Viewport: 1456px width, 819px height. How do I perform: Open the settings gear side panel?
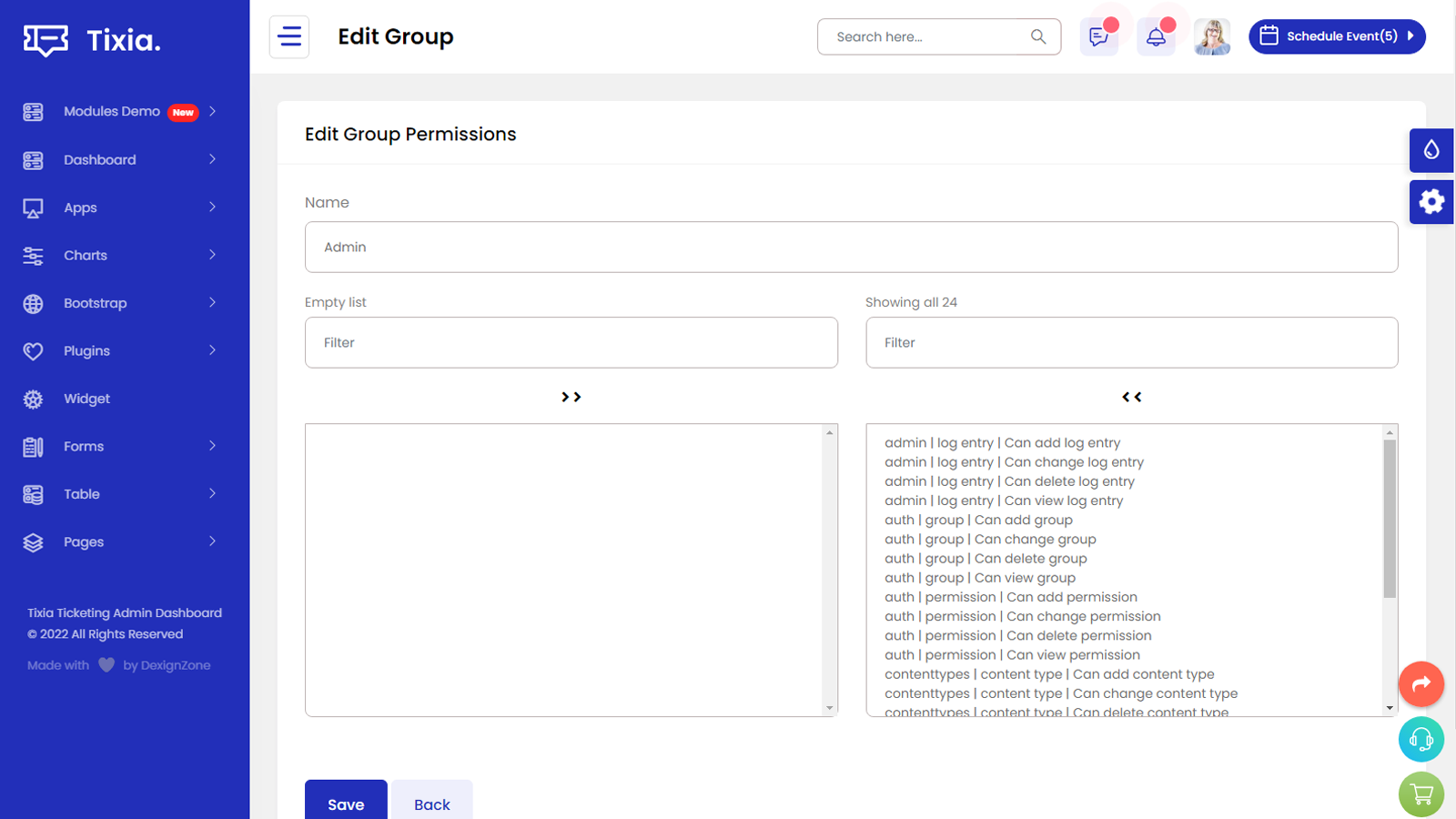coord(1431,201)
